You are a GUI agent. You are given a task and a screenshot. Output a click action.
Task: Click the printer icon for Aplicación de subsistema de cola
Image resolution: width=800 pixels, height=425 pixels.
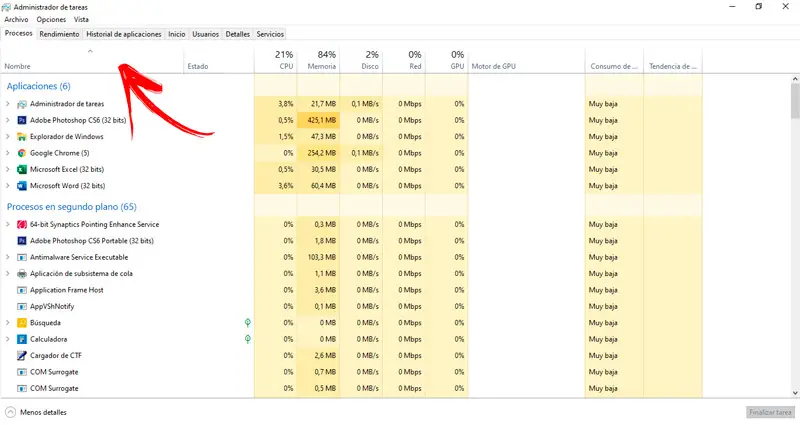click(x=22, y=273)
